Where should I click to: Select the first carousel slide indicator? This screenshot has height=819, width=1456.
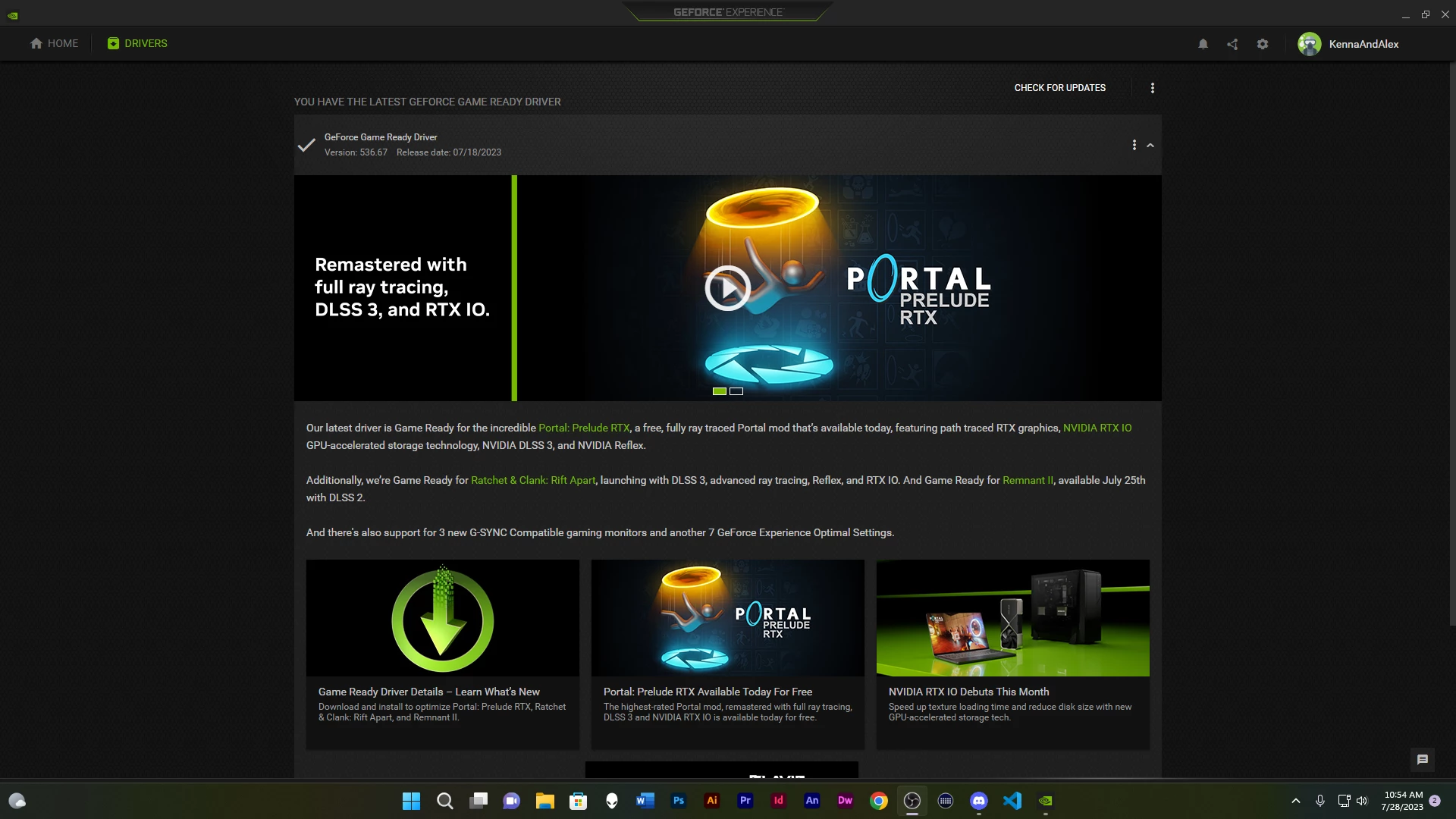(x=720, y=391)
